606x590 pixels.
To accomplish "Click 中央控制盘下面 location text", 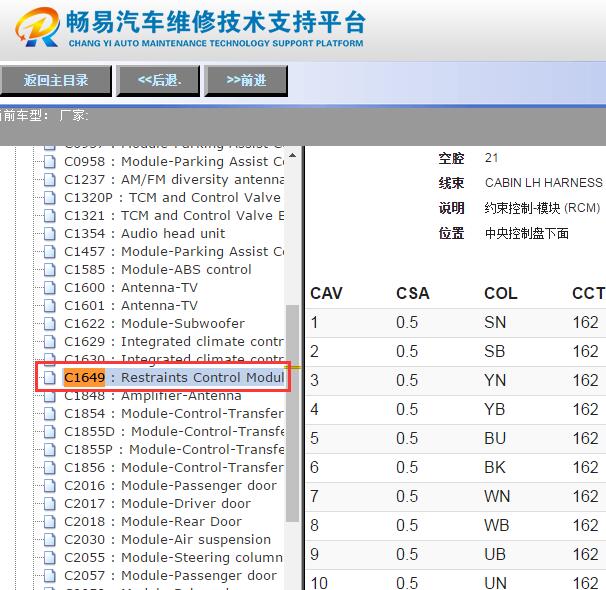I will click(527, 233).
